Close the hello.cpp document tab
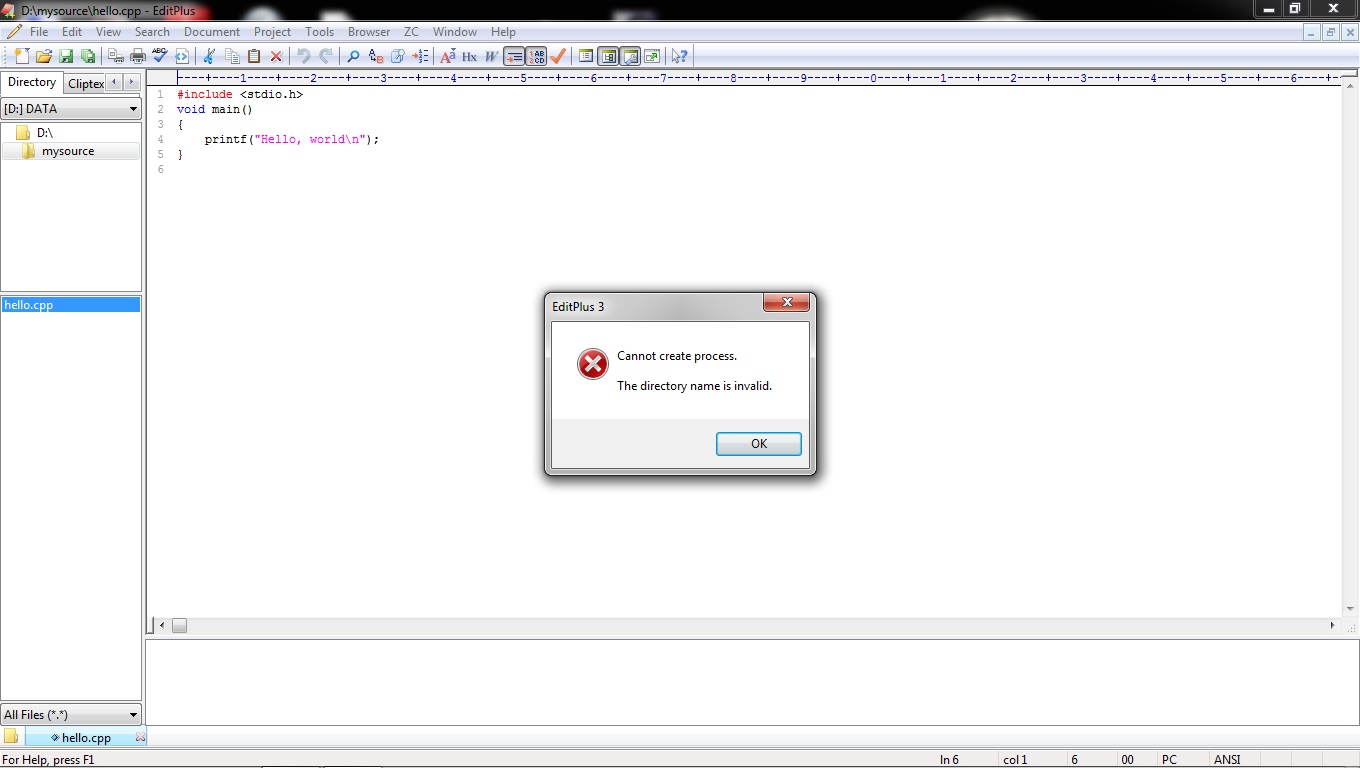Screen dimensions: 1360x768 [x=140, y=738]
